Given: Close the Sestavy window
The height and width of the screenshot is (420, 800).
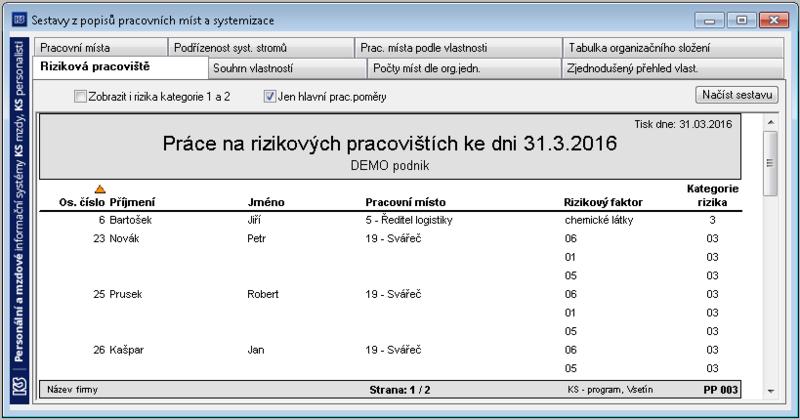Looking at the screenshot, I should [773, 20].
